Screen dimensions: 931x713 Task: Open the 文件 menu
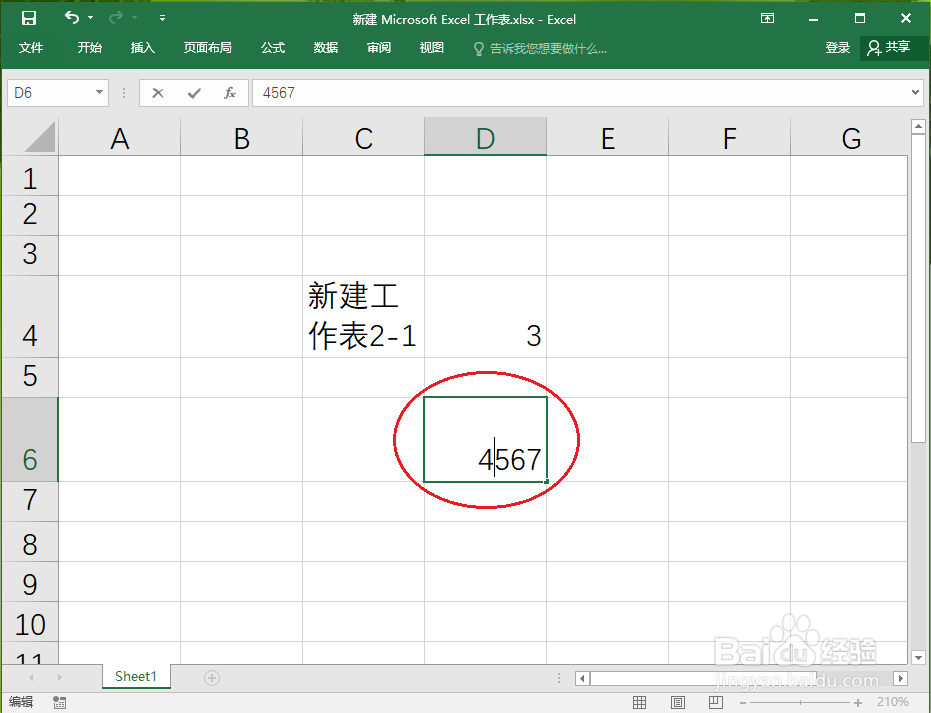pos(30,47)
